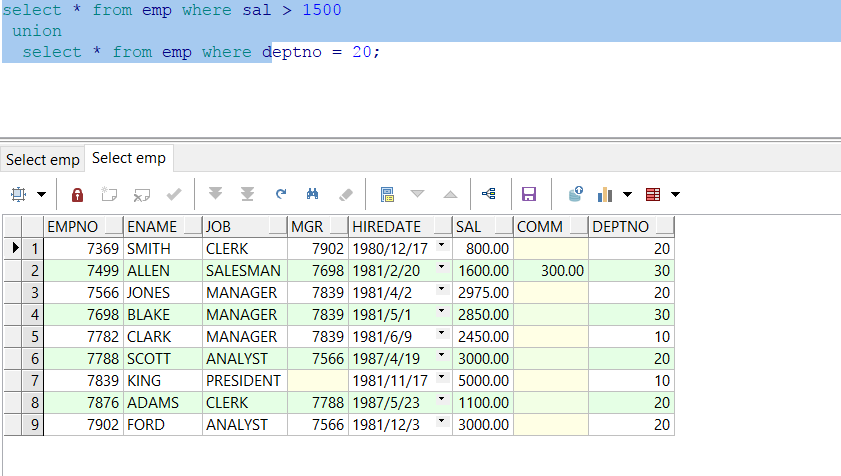Image resolution: width=841 pixels, height=476 pixels.
Task: Click the DEPTNO column header
Action: (631, 226)
